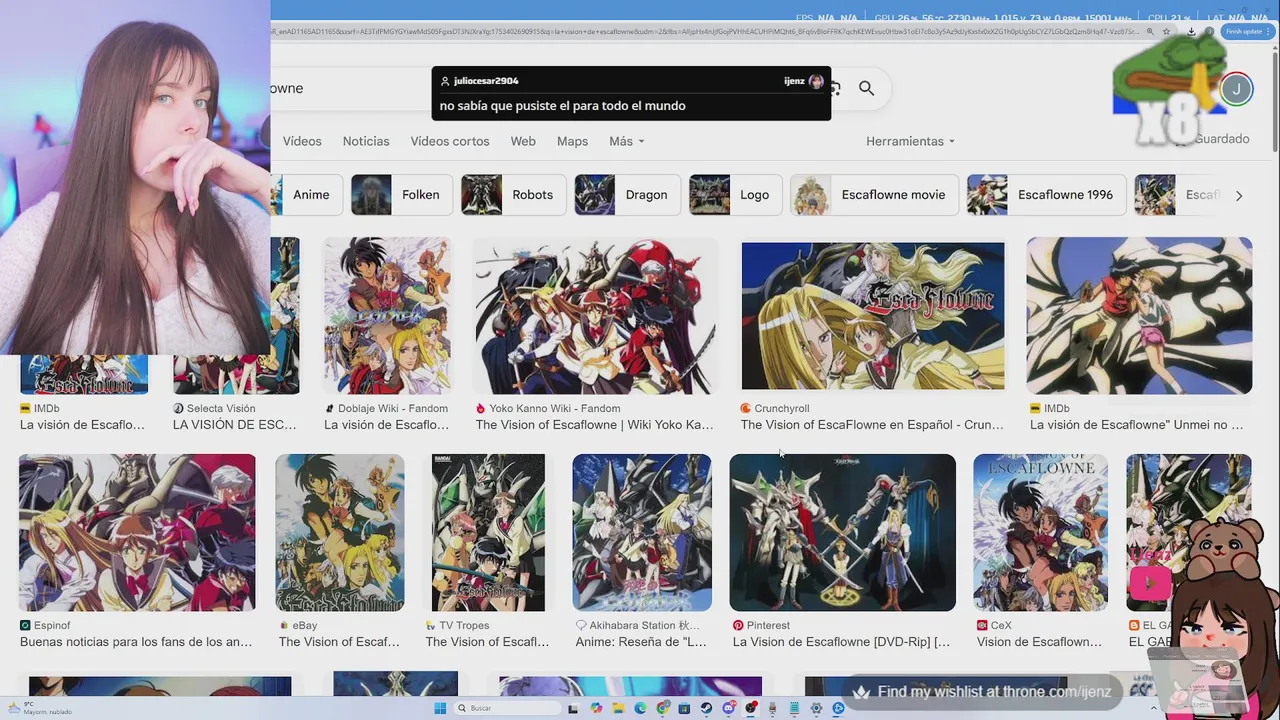Select the Dragon filter chip

(x=627, y=195)
